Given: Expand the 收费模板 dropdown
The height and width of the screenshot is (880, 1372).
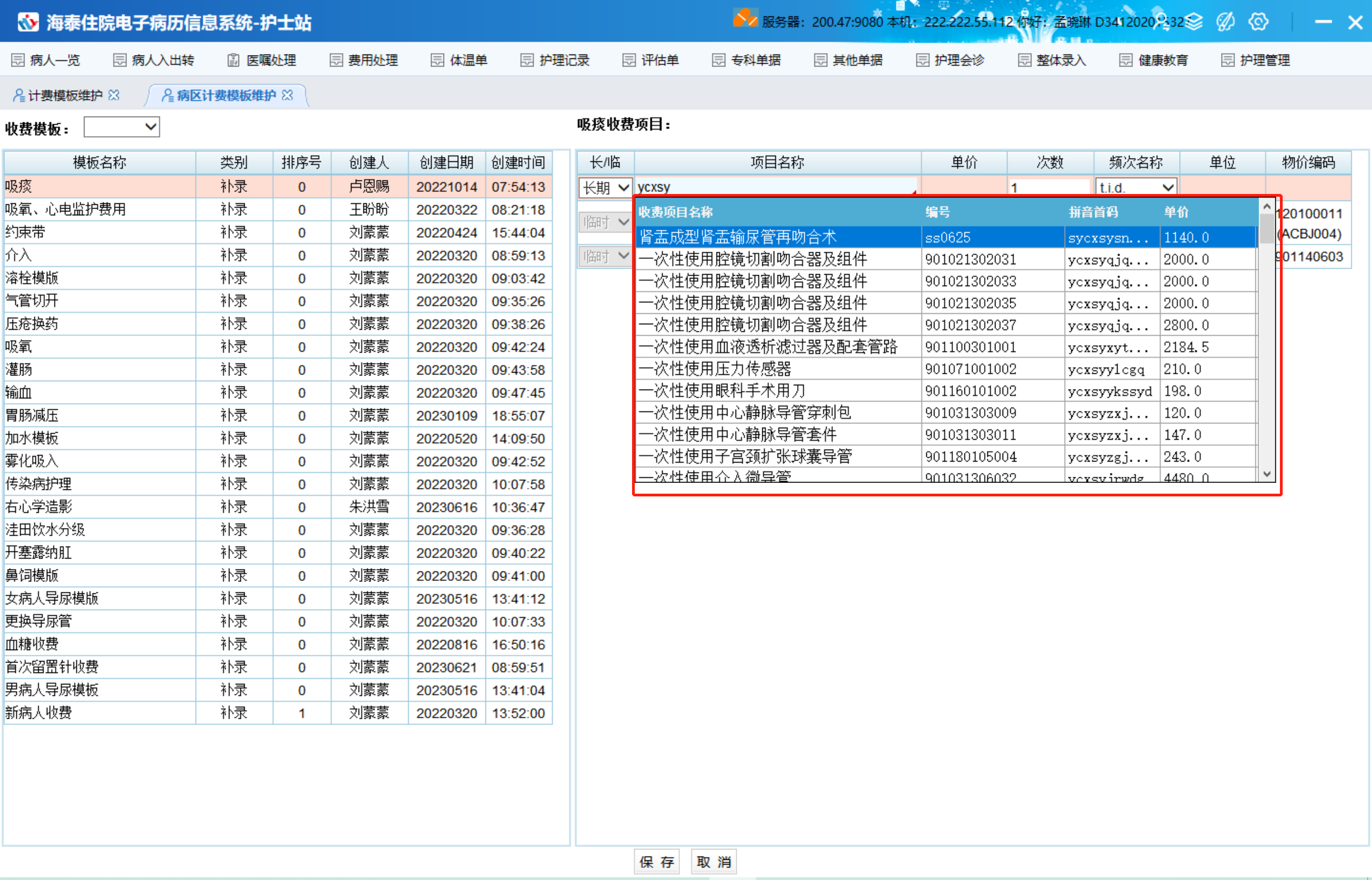Looking at the screenshot, I should tap(151, 127).
